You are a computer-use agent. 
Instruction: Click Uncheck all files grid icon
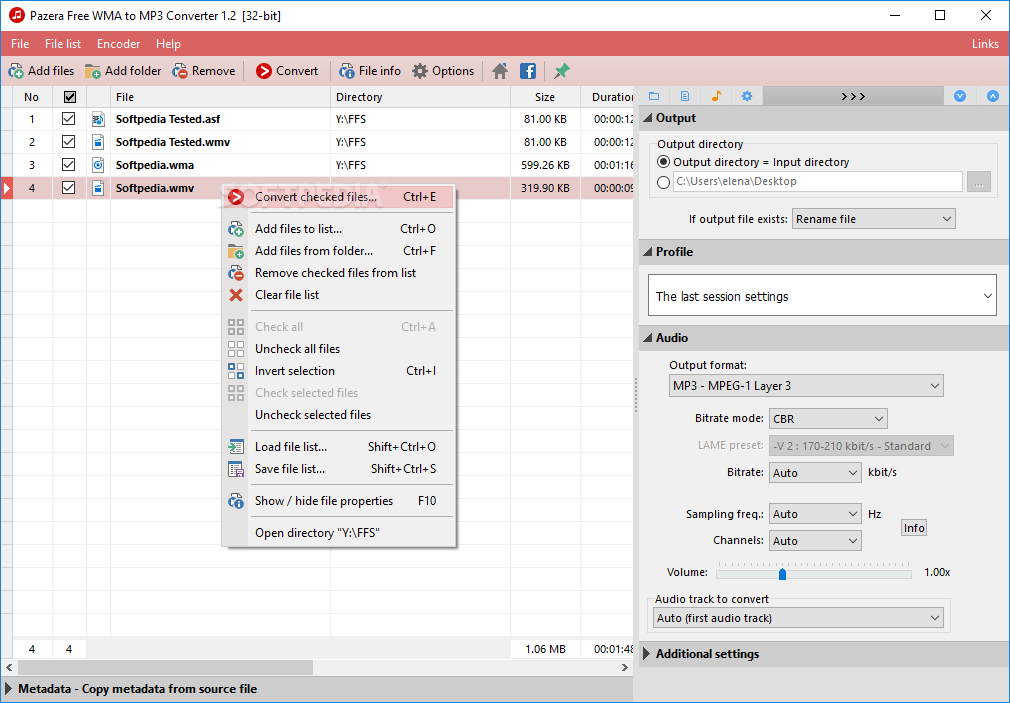pyautogui.click(x=236, y=349)
